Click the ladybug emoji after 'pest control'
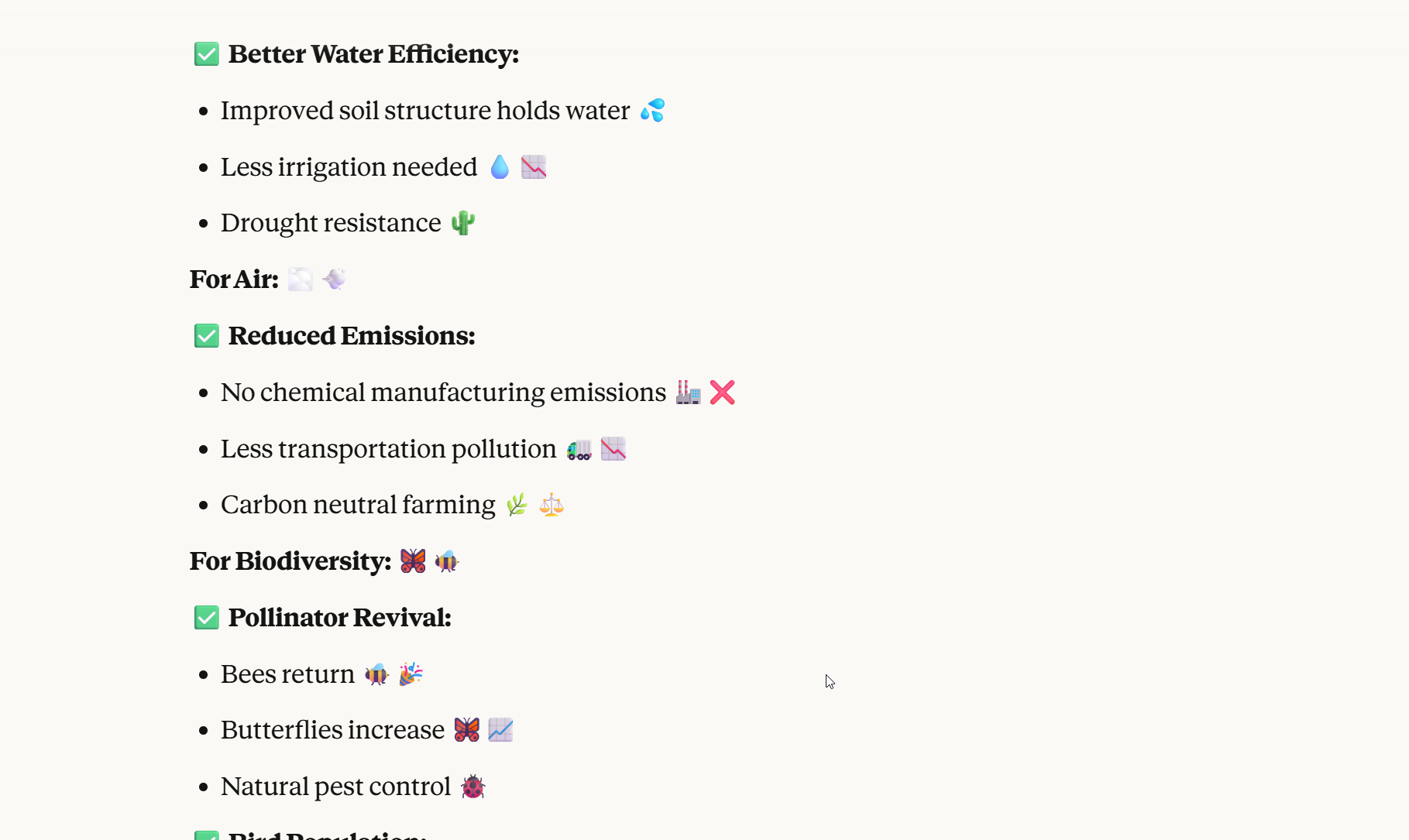Viewport: 1409px width, 840px height. click(x=473, y=787)
